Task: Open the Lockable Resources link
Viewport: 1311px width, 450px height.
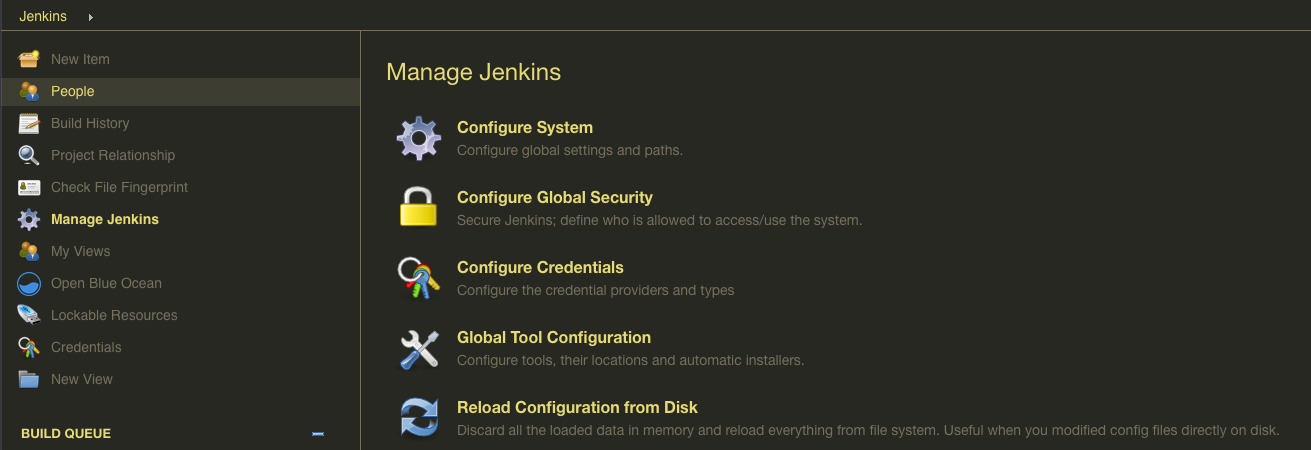Action: [x=114, y=315]
